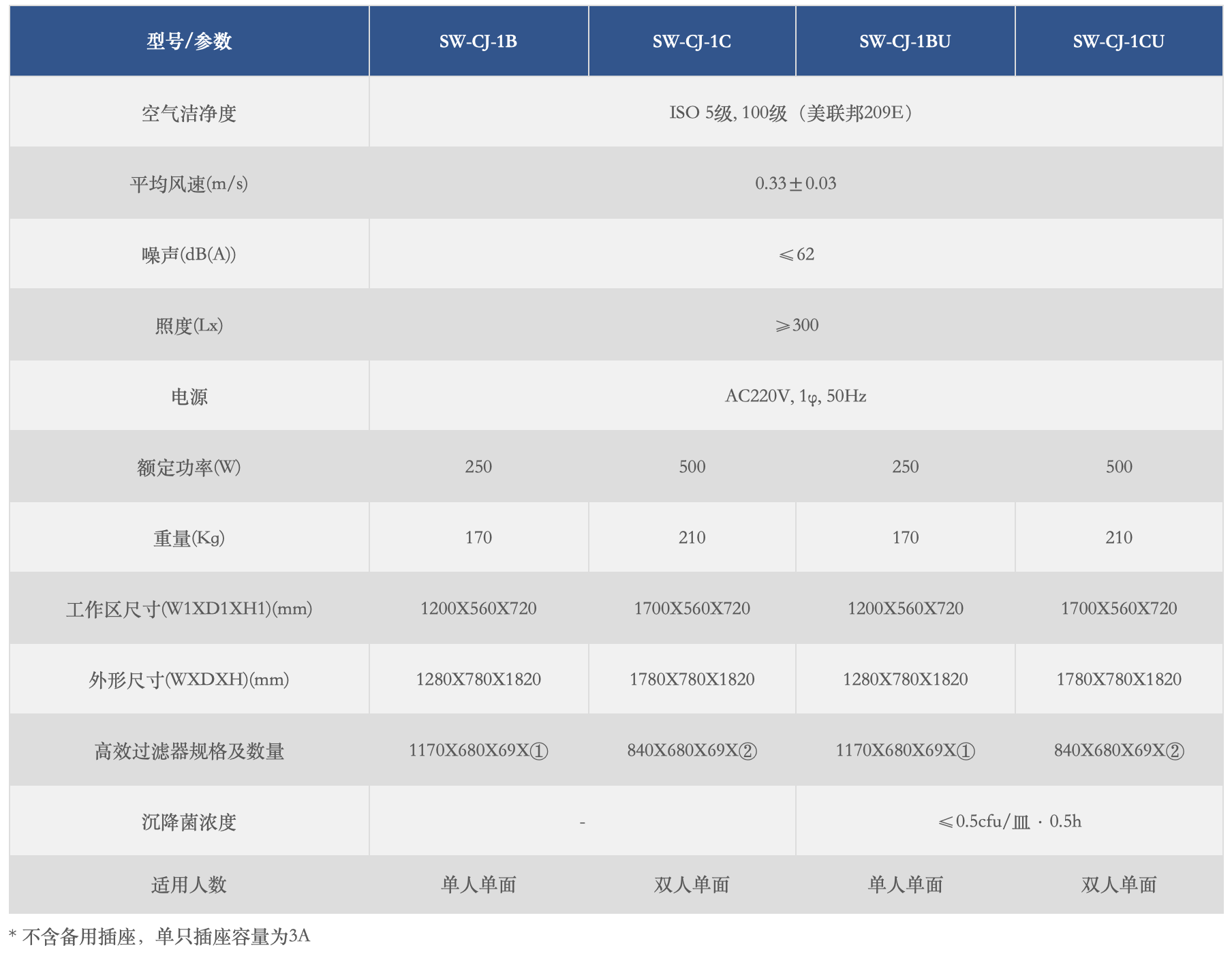Select the 0.33±0.03 value cell
The height and width of the screenshot is (954, 1232).
[797, 183]
